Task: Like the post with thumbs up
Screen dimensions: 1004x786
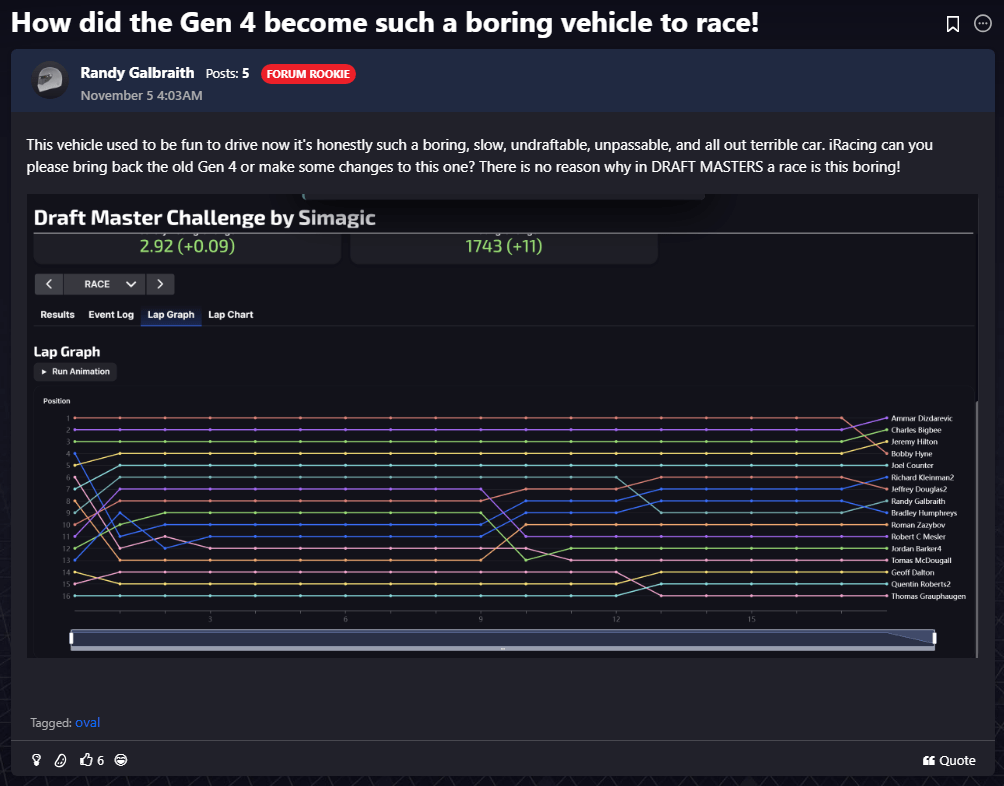Action: 86,760
